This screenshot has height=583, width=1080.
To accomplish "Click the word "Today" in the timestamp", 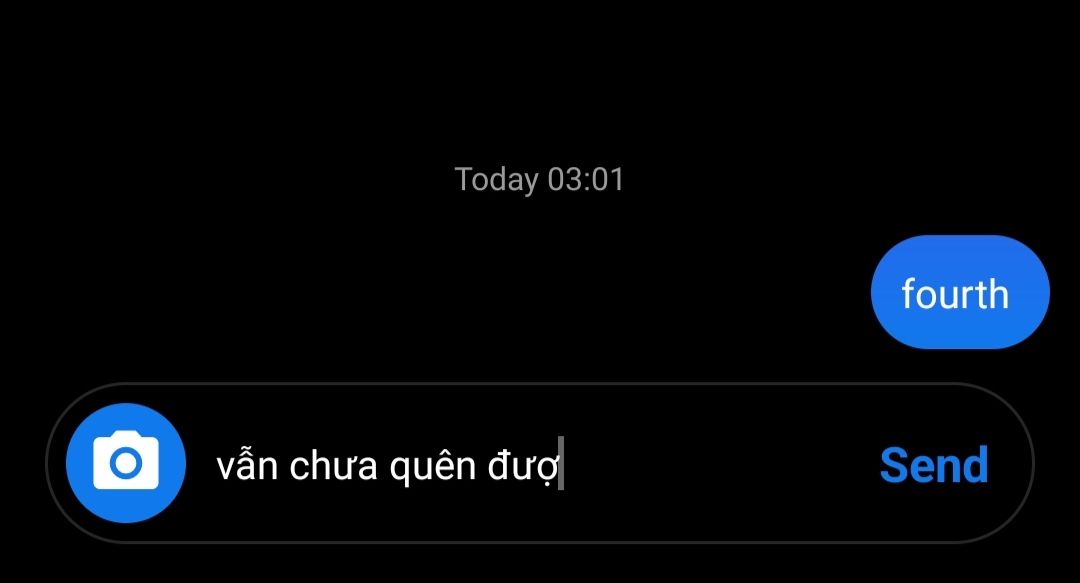I will point(497,181).
